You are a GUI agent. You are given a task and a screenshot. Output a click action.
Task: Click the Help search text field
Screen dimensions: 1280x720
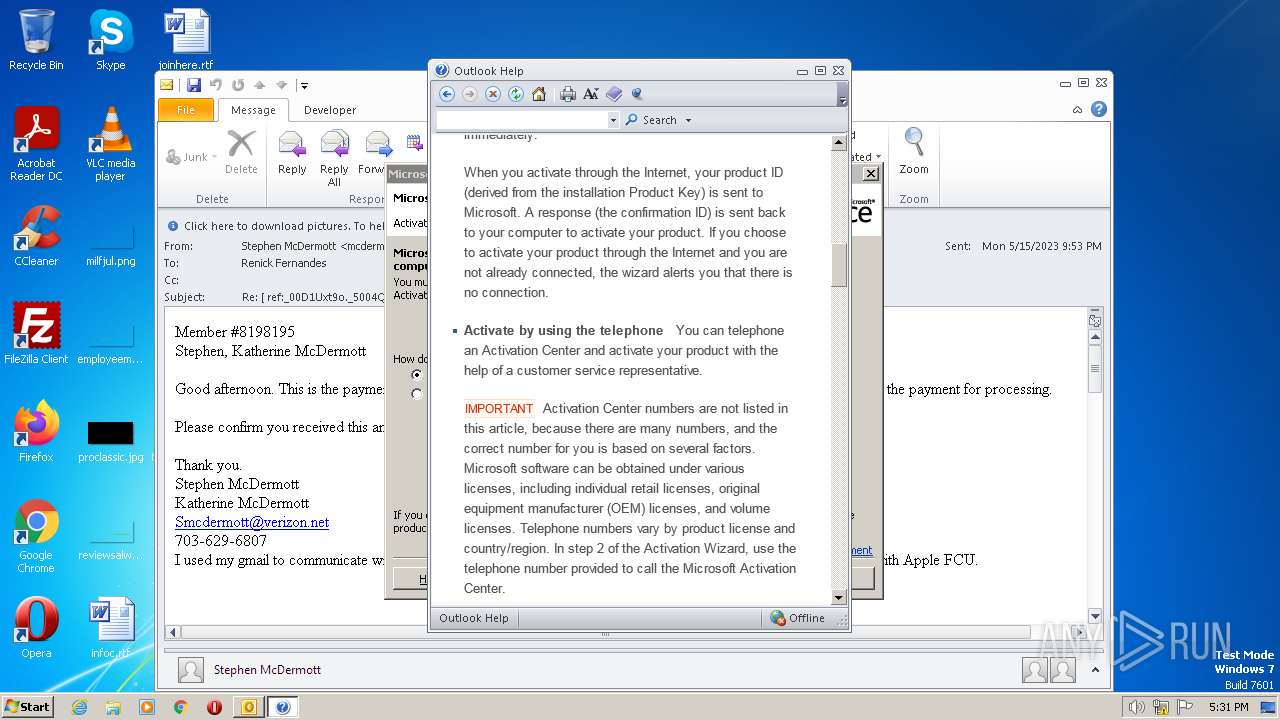[522, 120]
